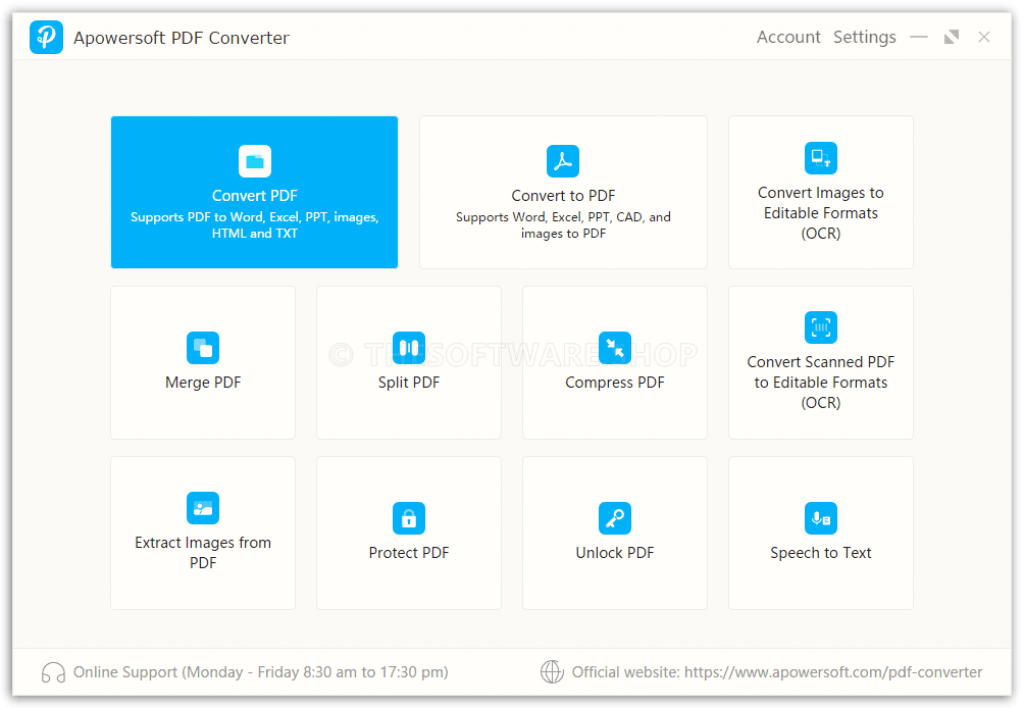Open the Protect PDF label
The image size is (1024, 708).
point(409,553)
